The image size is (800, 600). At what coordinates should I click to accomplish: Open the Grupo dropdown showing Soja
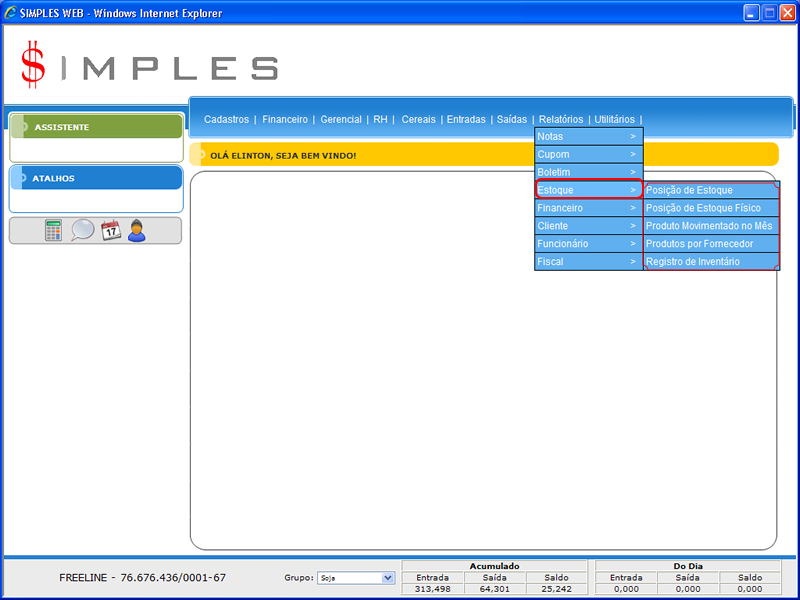356,578
